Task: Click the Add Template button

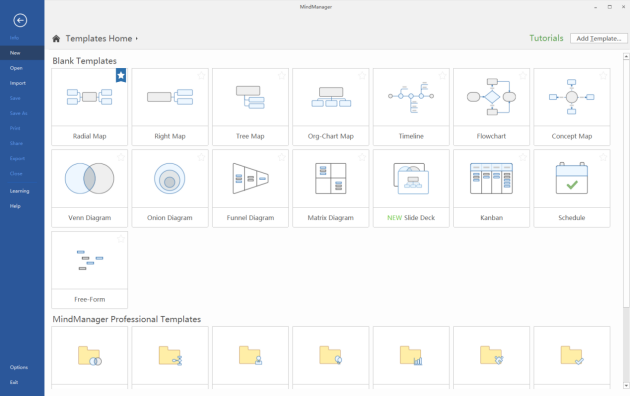Action: click(599, 39)
